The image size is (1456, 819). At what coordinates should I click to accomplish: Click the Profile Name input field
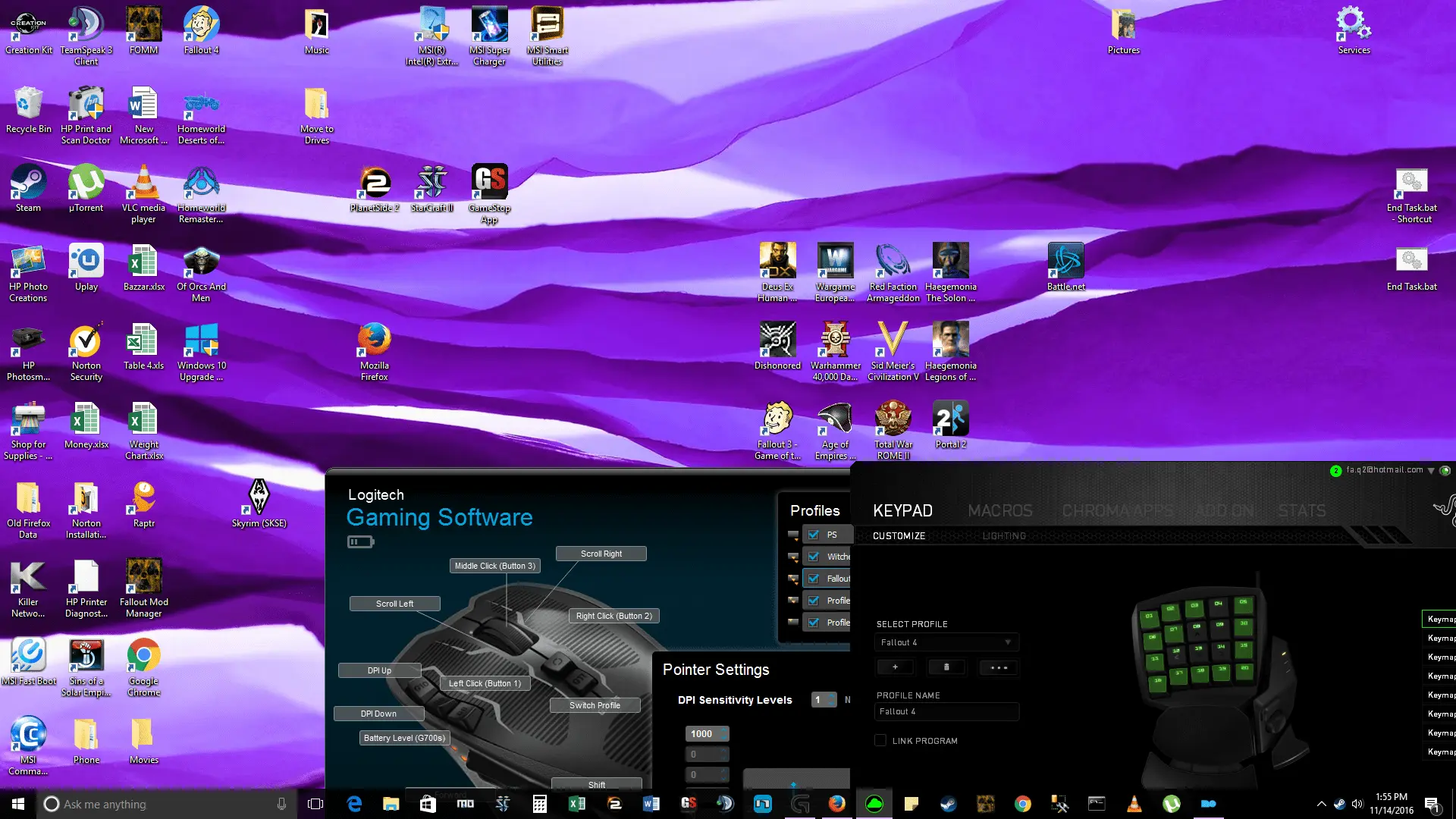[946, 711]
